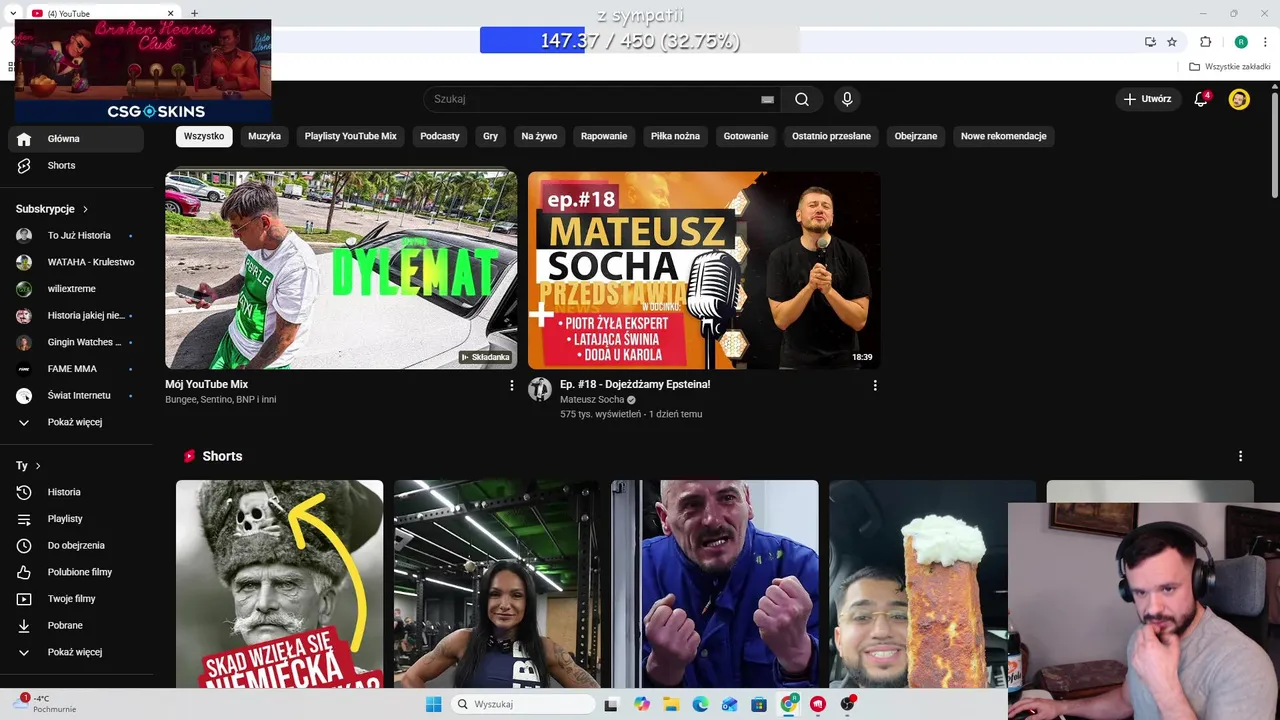The image size is (1280, 720).
Task: Open the Ep. #18 - Dojeżdżamy Epsteina! title
Action: [x=635, y=384]
